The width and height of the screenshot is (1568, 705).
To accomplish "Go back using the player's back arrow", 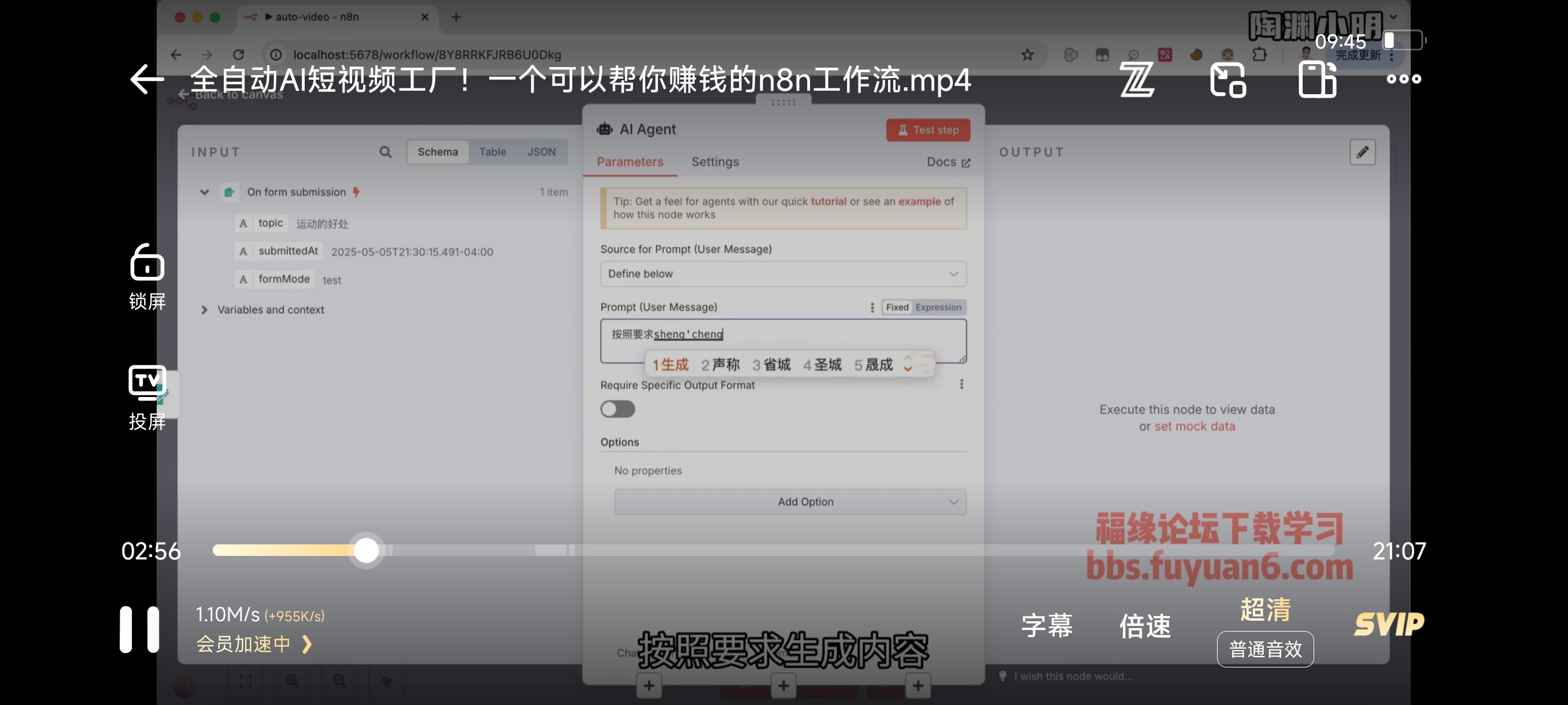I will click(x=147, y=79).
